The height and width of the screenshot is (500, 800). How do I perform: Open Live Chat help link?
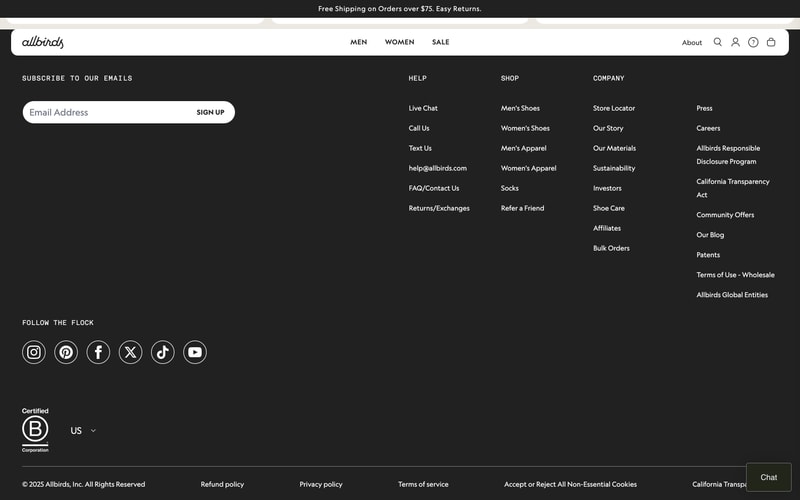pos(423,108)
